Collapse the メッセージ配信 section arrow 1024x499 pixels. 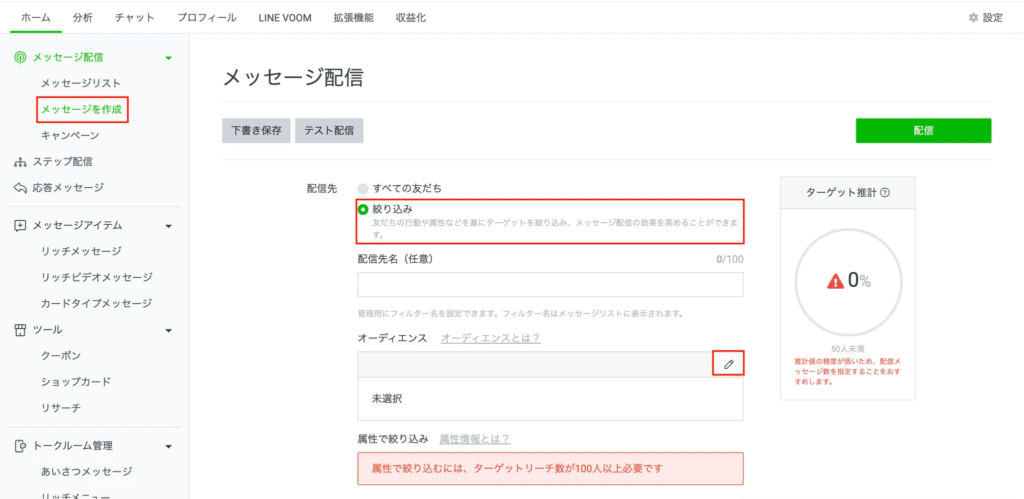point(169,58)
